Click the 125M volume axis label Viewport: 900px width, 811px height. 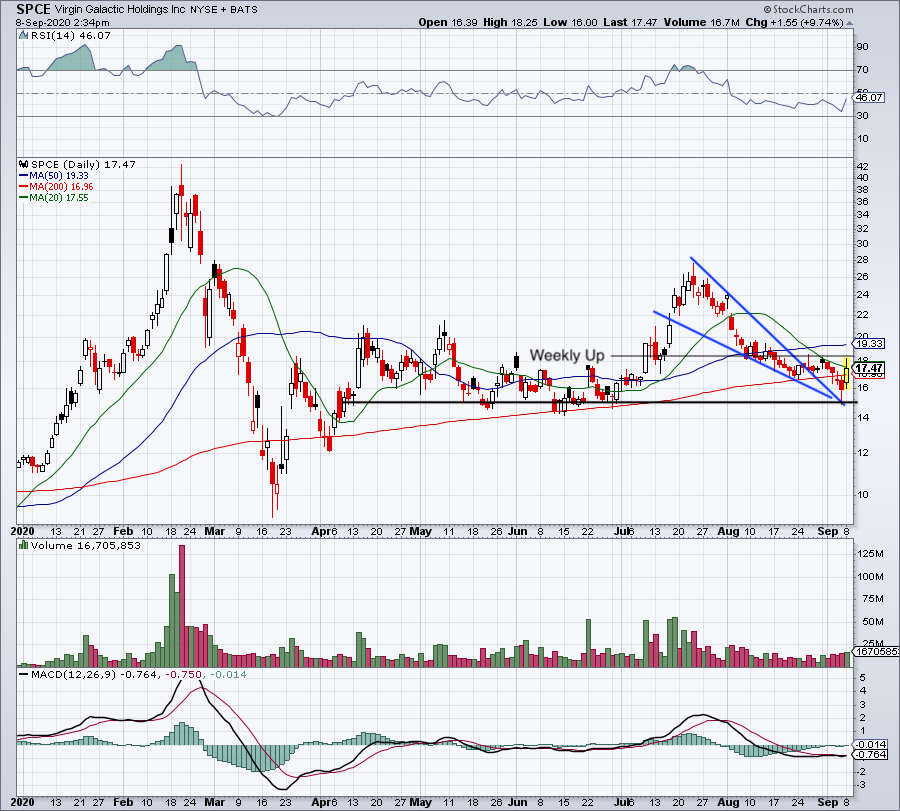pos(871,554)
